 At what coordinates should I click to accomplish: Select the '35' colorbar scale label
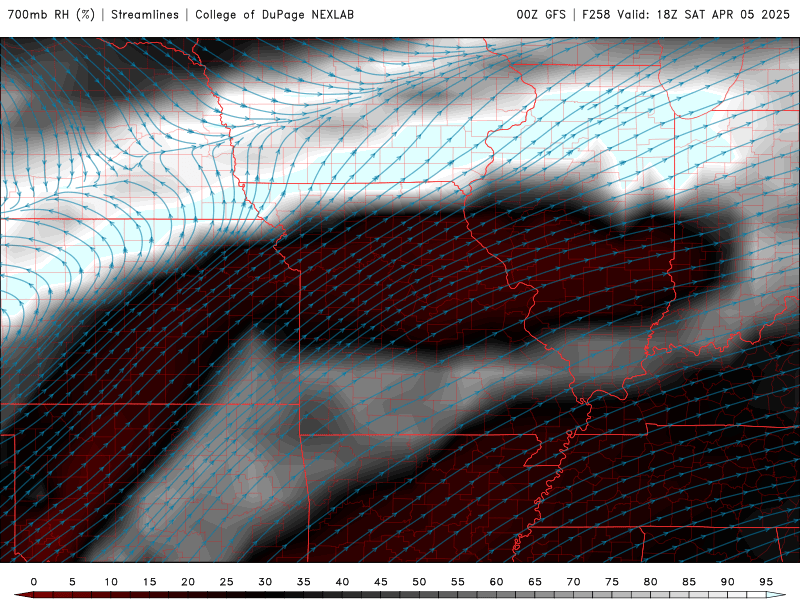[x=304, y=582]
